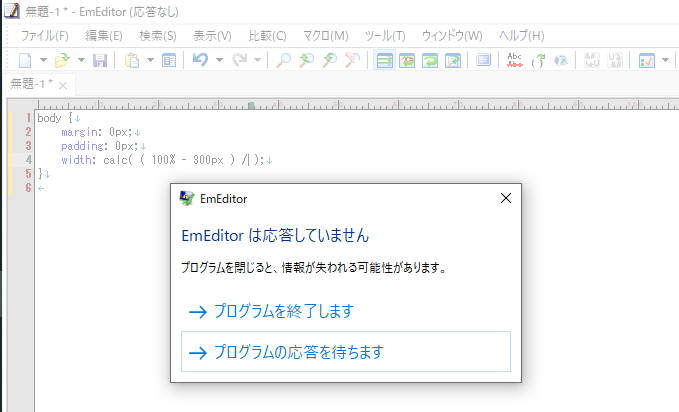Screen dimensions: 679x412
Task: Click the column ruler above the editor
Action: (x=358, y=104)
